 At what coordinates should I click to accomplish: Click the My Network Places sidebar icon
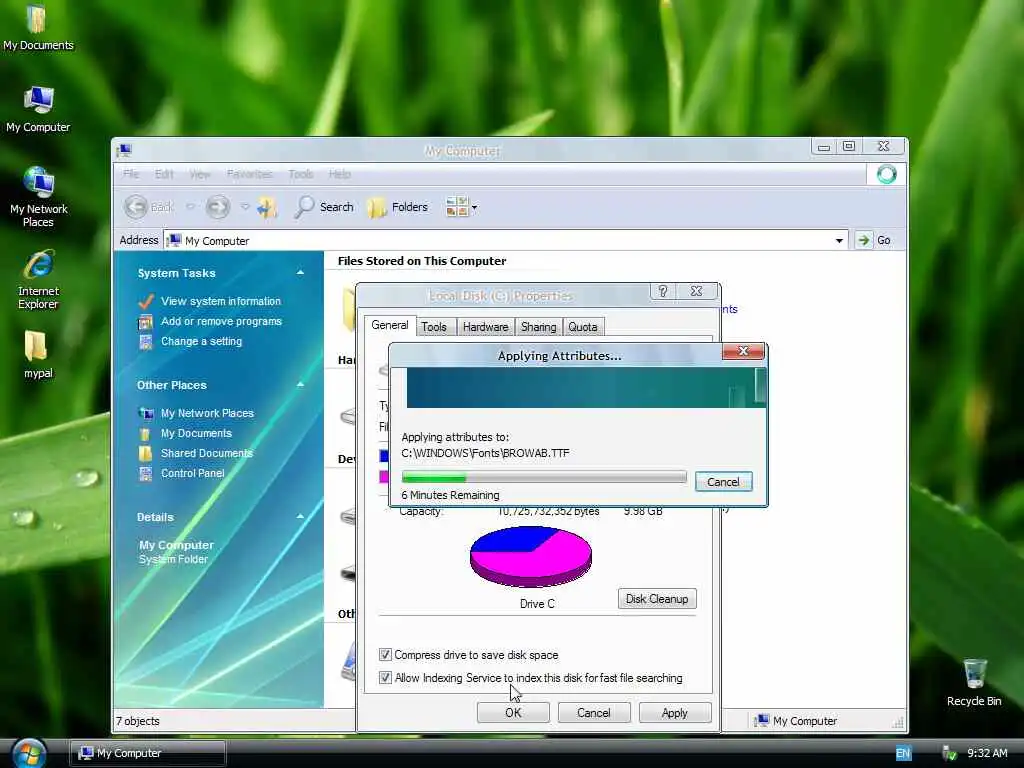click(146, 413)
